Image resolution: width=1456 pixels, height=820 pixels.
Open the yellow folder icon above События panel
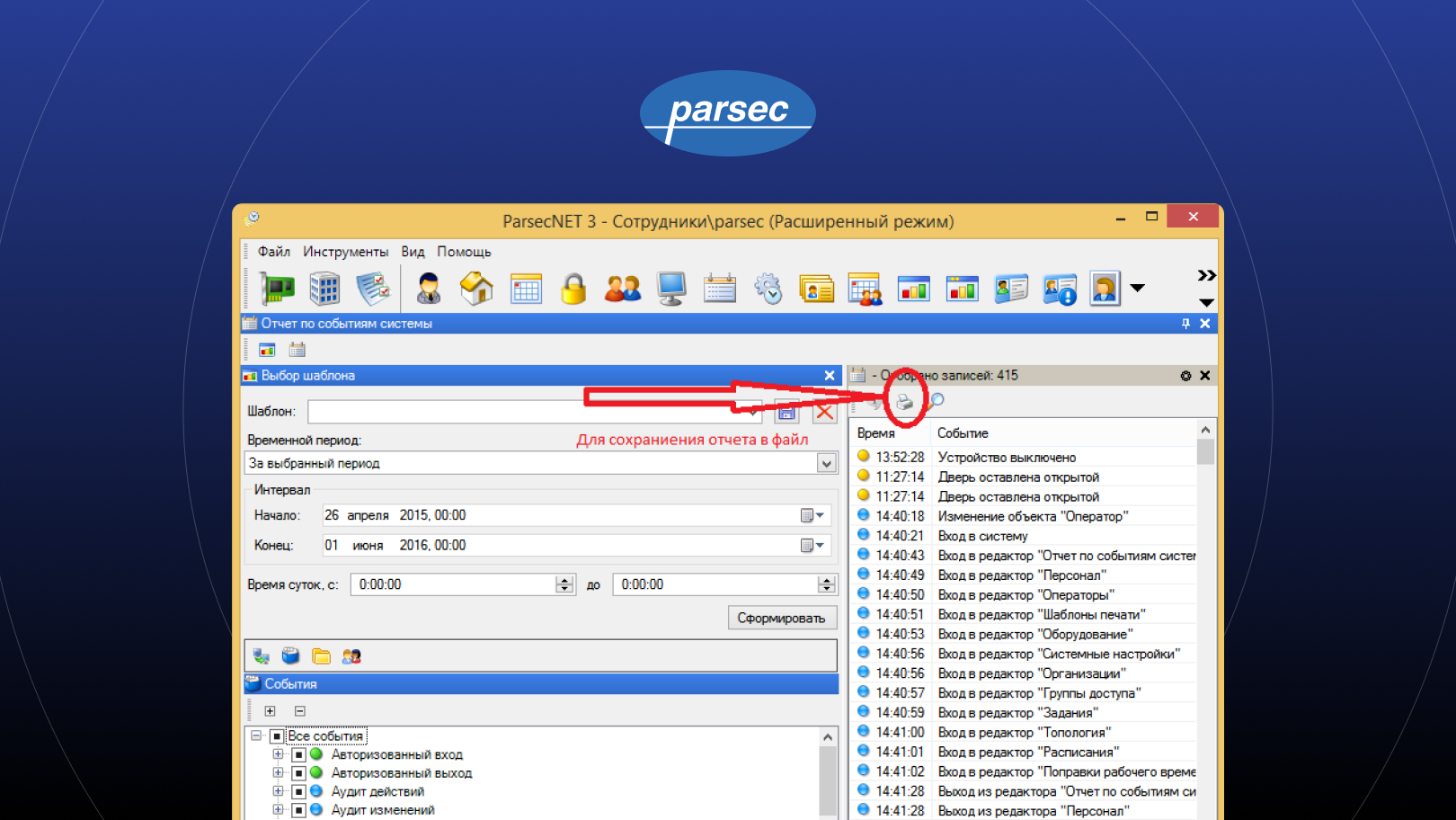321,655
